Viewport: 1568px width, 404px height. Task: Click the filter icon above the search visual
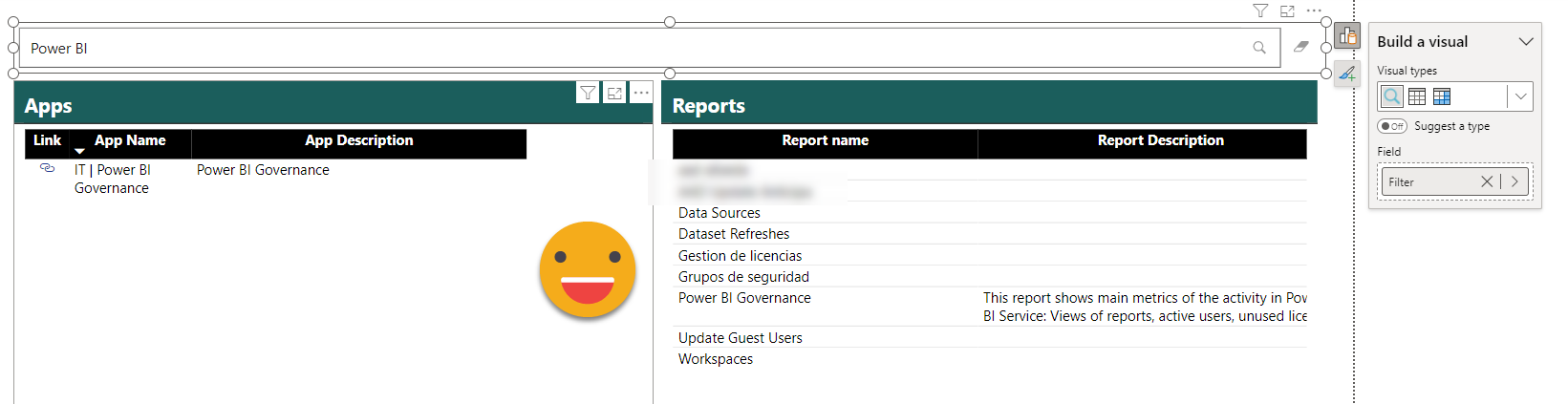[x=1260, y=11]
